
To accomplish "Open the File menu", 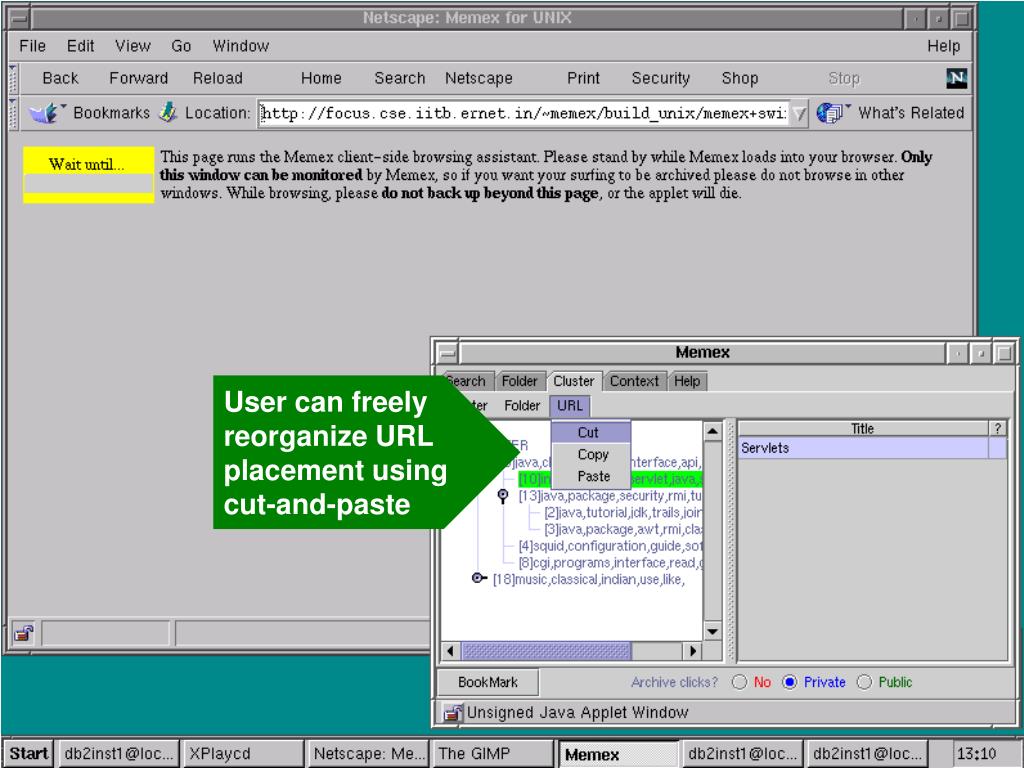I will point(32,46).
